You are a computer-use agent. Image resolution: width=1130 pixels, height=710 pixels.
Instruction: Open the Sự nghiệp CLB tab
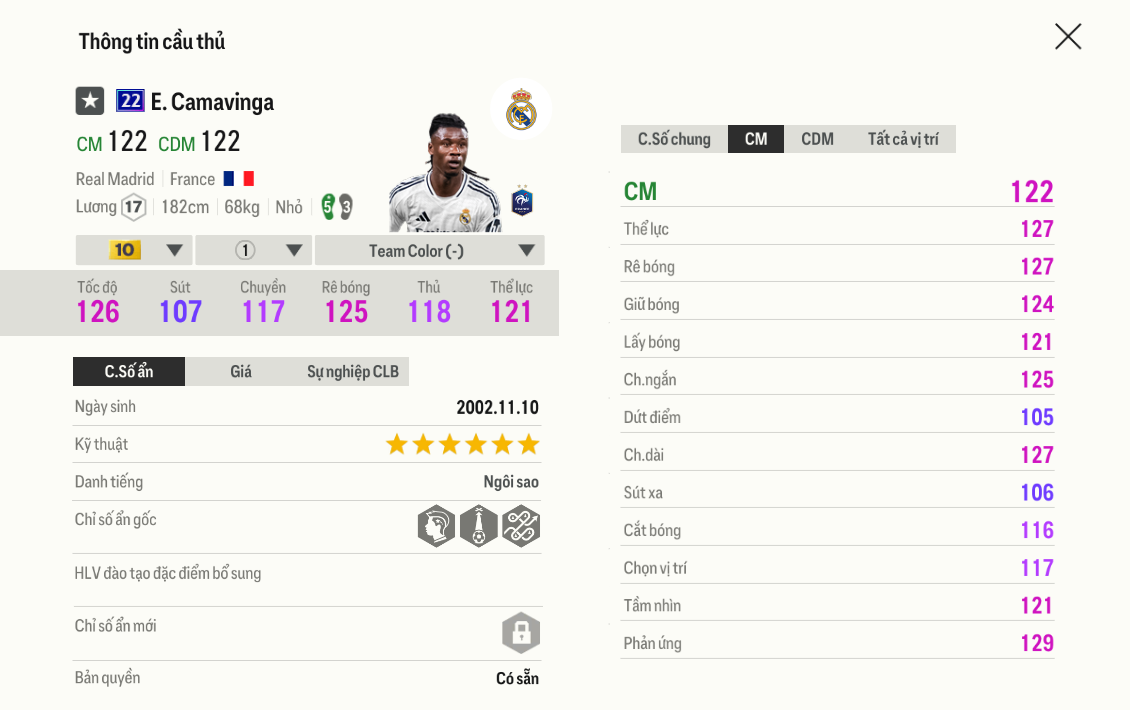[352, 371]
